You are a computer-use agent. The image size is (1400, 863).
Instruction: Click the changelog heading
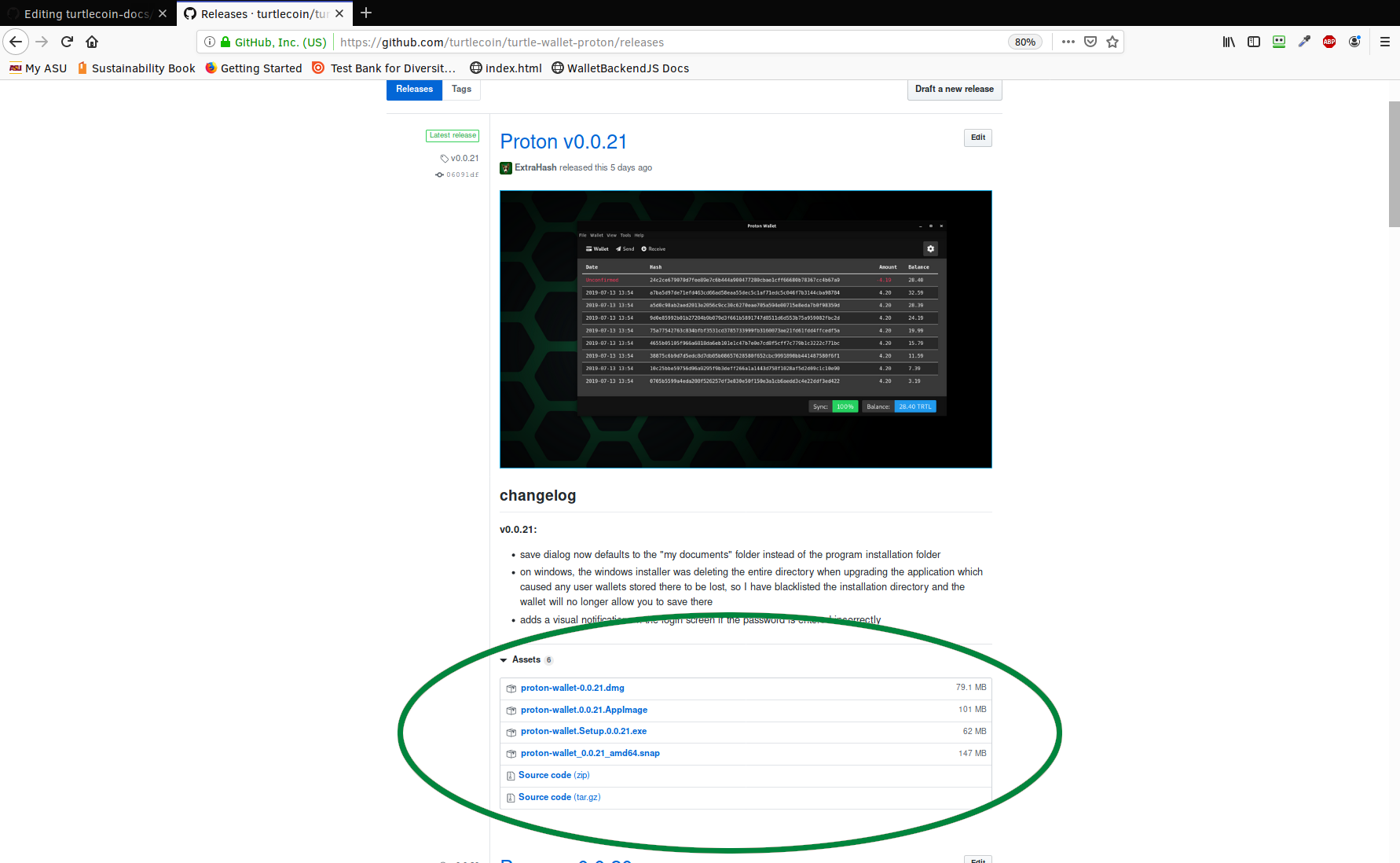pyautogui.click(x=538, y=495)
